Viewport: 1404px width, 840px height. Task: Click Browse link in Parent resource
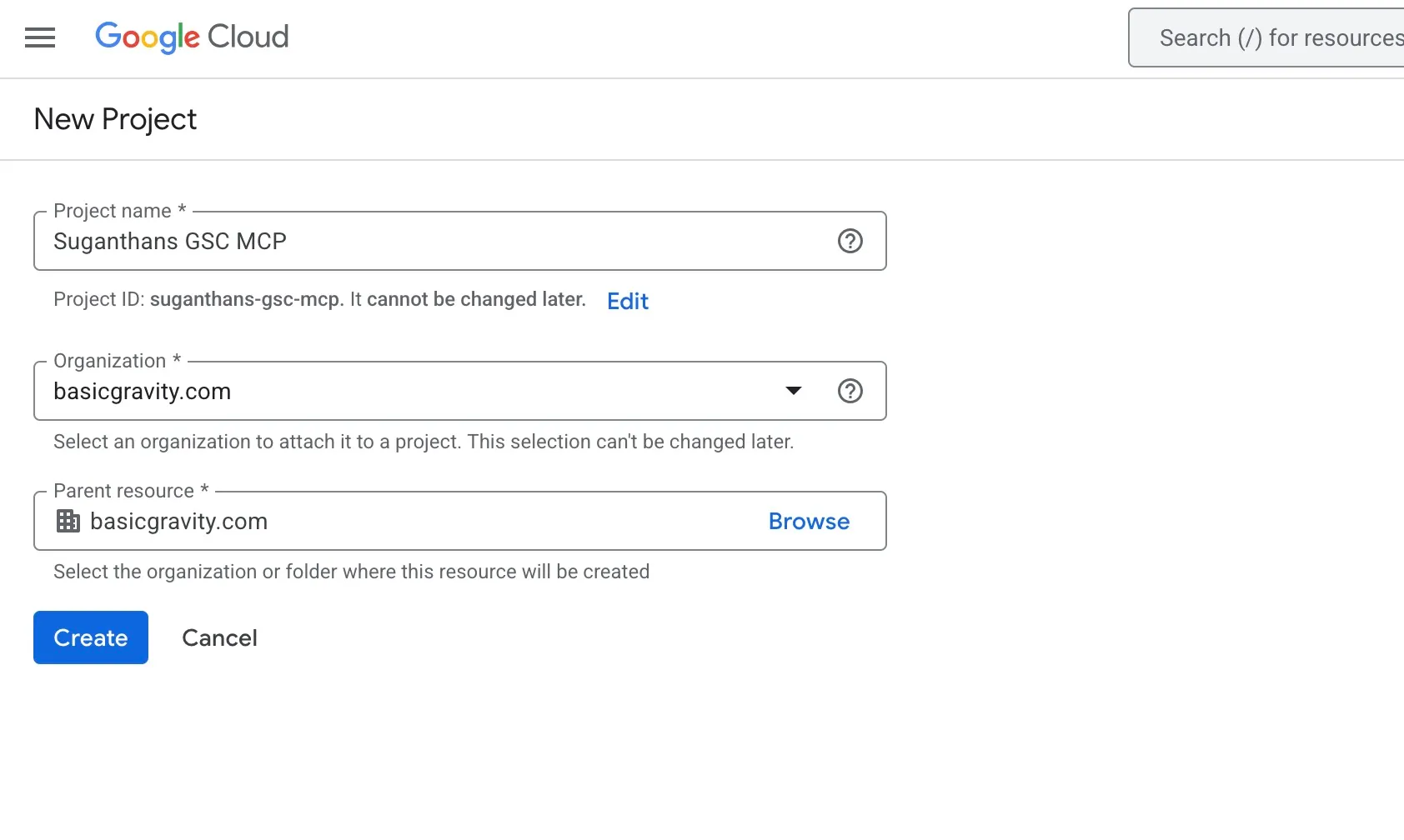coord(808,522)
